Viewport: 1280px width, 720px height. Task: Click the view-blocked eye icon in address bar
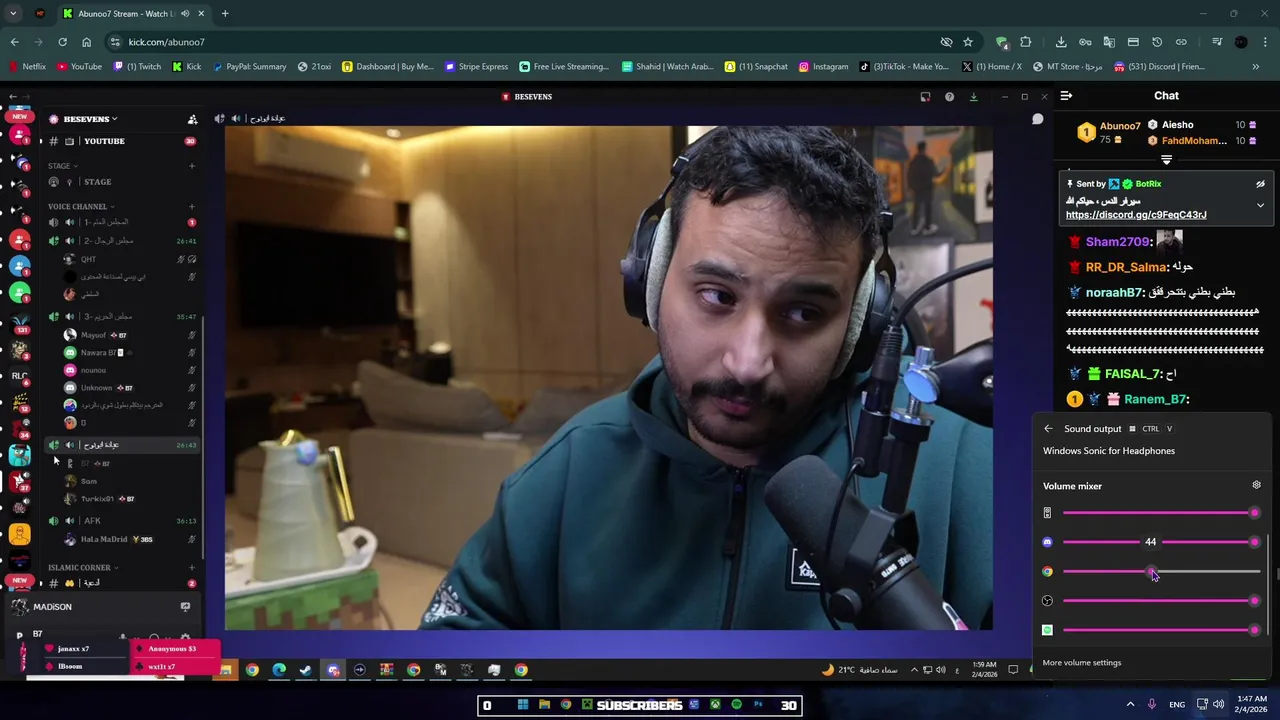946,42
